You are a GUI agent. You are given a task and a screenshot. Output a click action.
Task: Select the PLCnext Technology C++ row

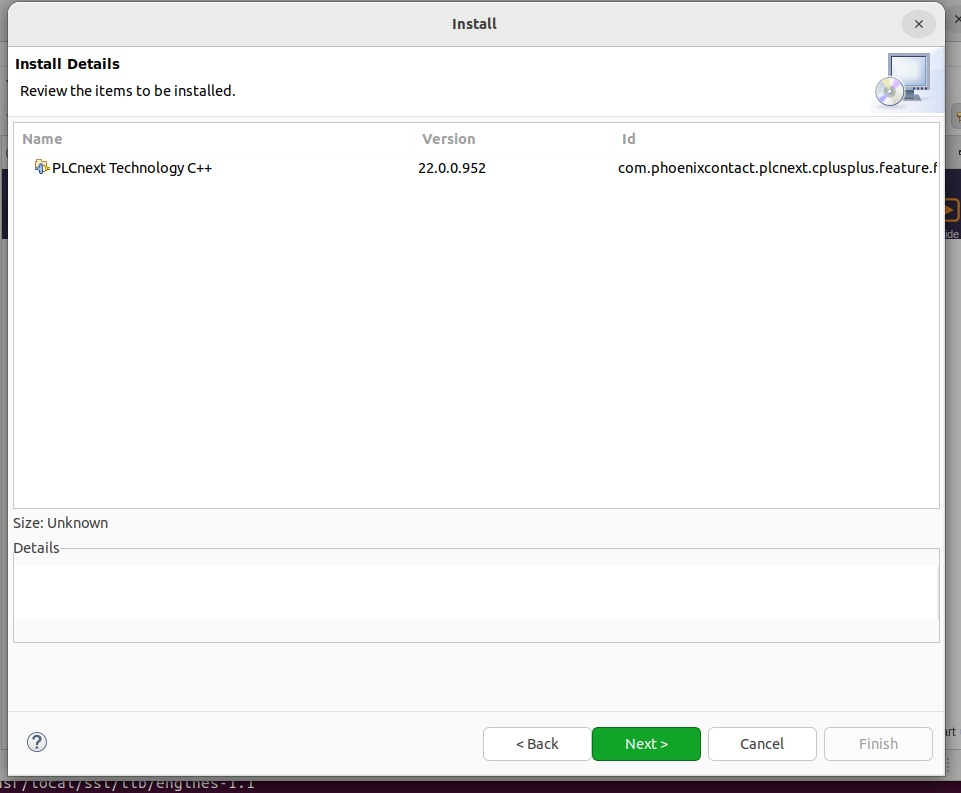tap(476, 168)
